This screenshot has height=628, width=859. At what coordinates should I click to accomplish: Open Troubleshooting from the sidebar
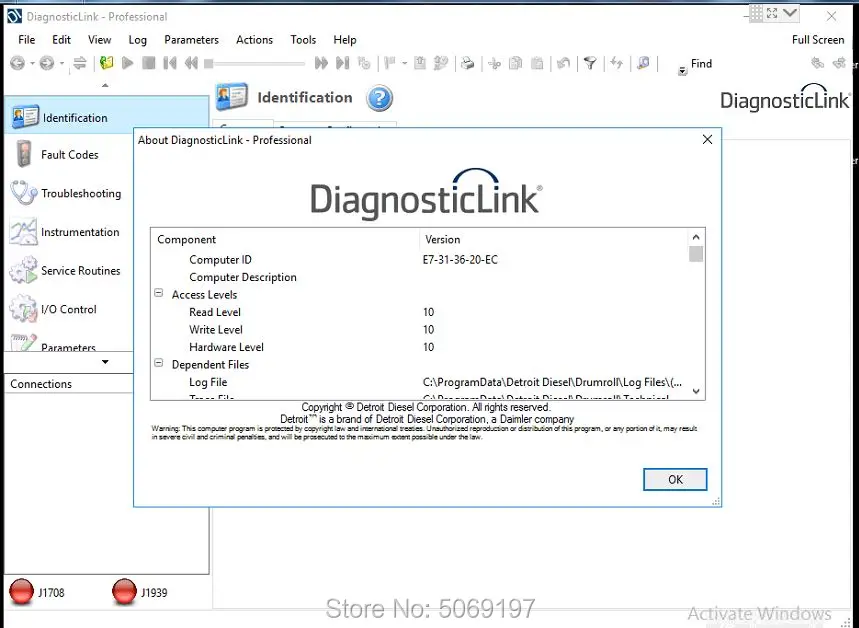[x=68, y=193]
